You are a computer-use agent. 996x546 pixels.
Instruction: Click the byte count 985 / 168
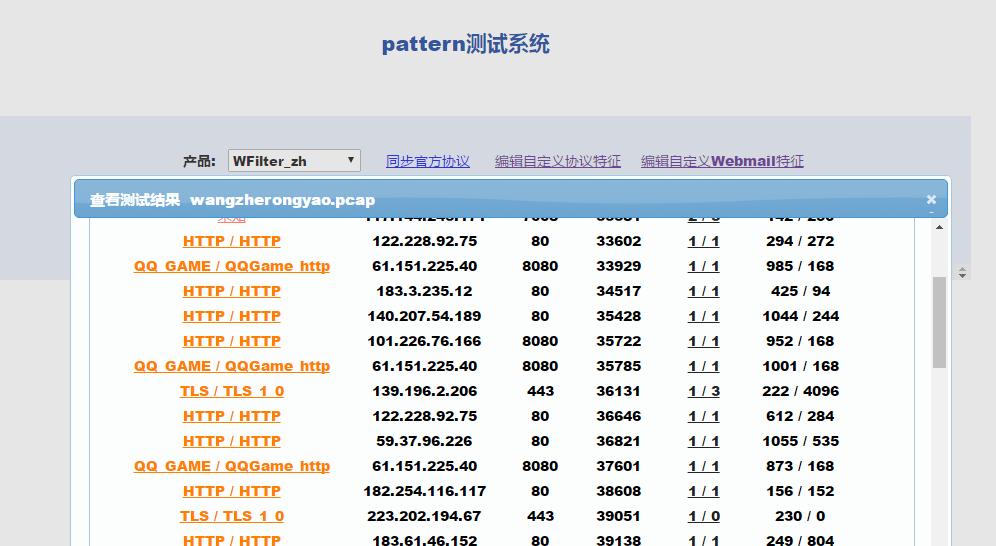(x=800, y=266)
